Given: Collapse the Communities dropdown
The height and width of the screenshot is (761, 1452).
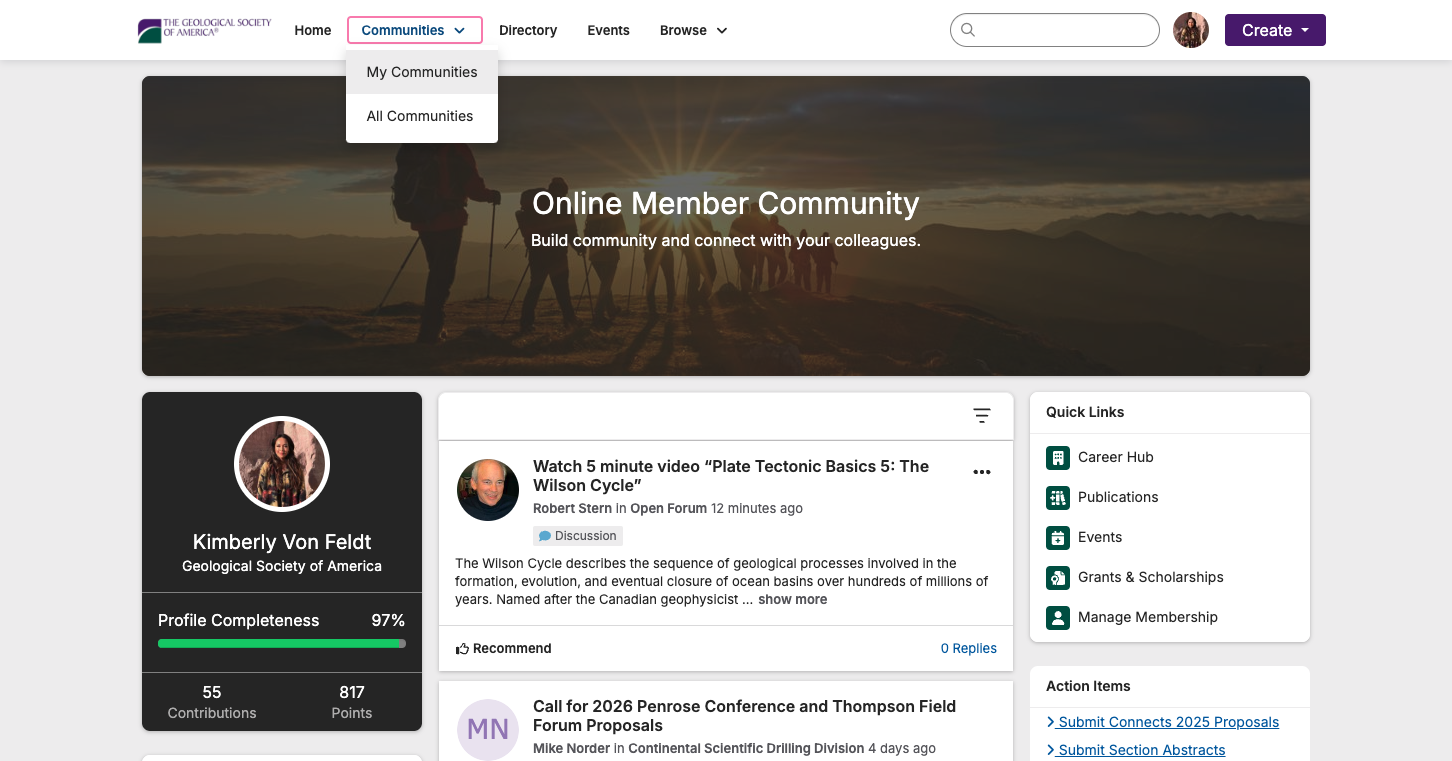Looking at the screenshot, I should tap(414, 30).
